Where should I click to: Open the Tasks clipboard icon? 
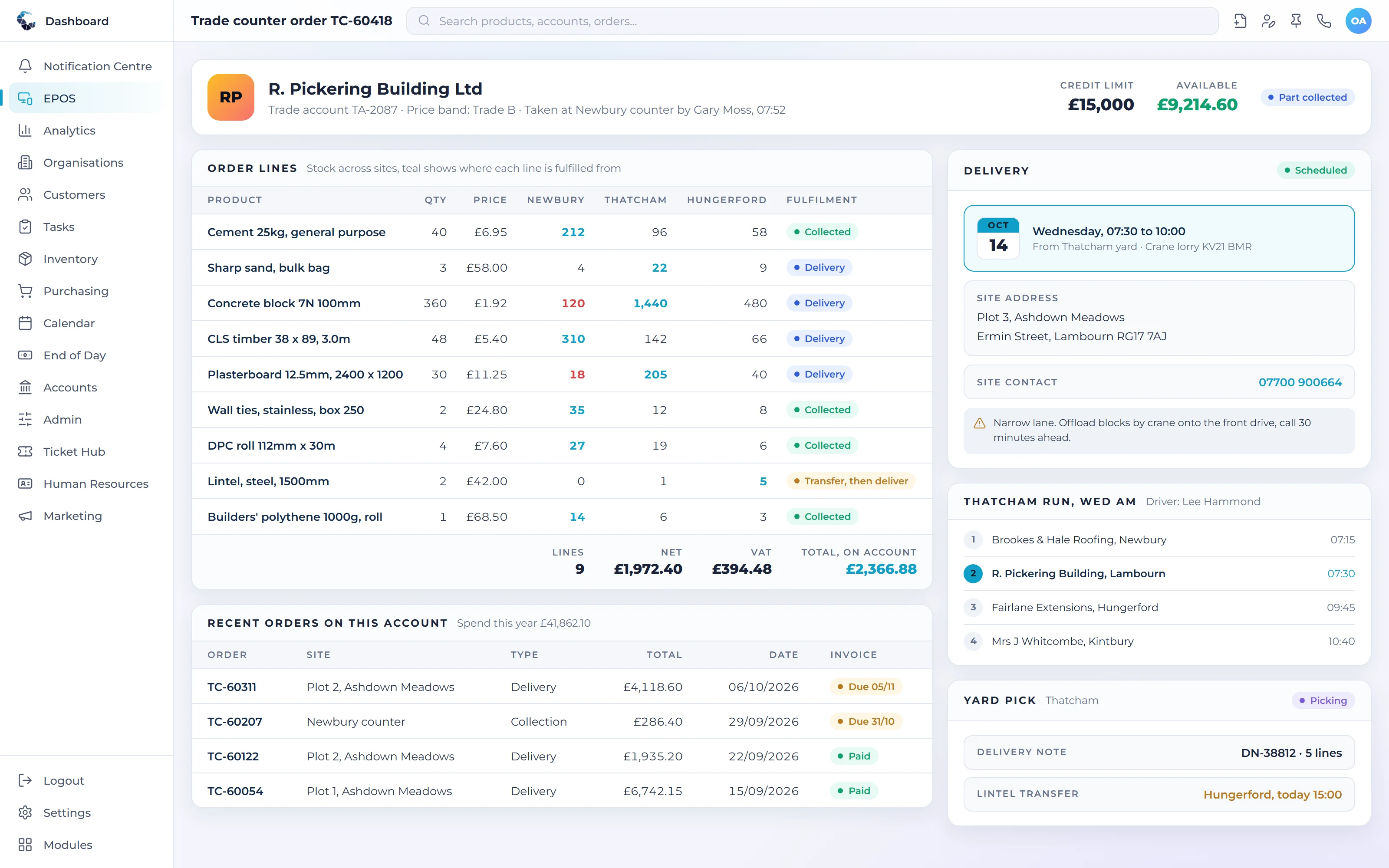[25, 227]
